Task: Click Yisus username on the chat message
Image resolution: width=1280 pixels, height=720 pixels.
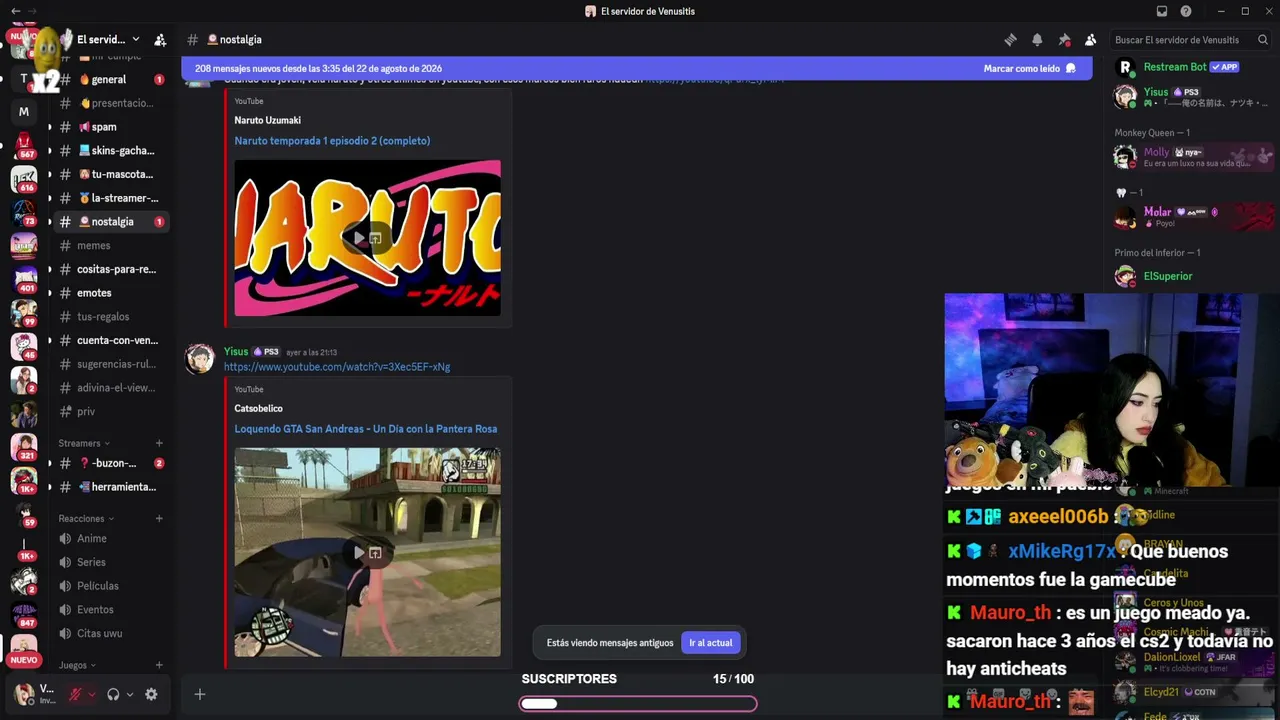Action: (x=236, y=352)
